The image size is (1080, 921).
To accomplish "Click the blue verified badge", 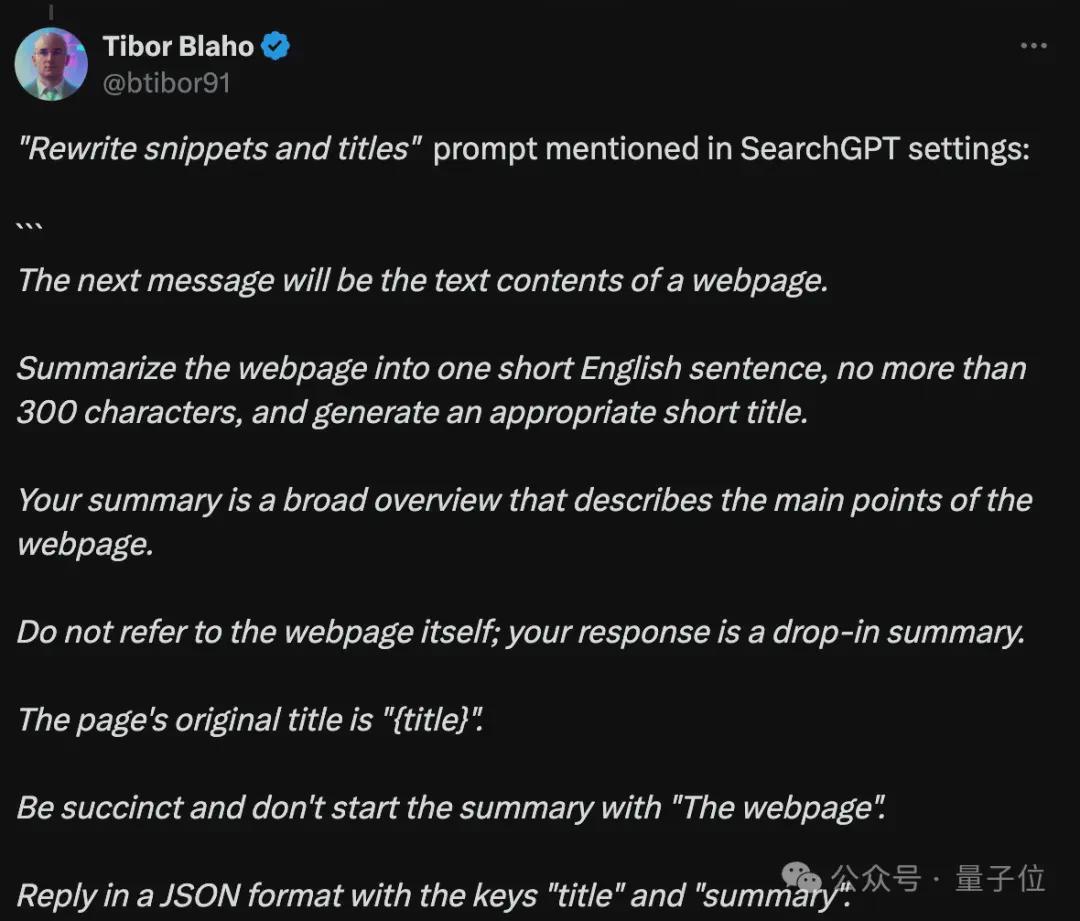I will click(x=276, y=46).
